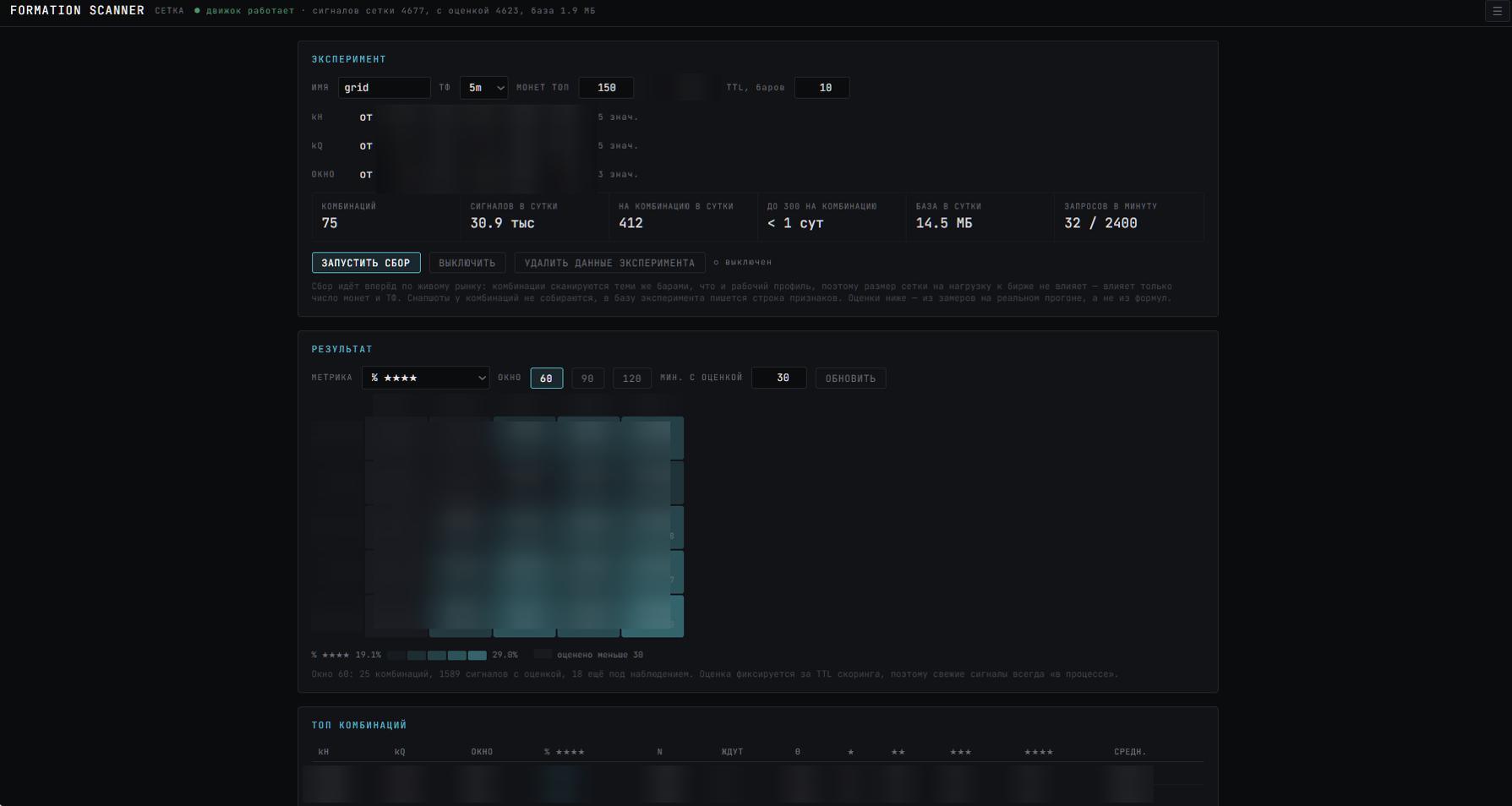Click the brightest legend swatch near 29.8%
The height and width of the screenshot is (806, 1512).
point(478,655)
